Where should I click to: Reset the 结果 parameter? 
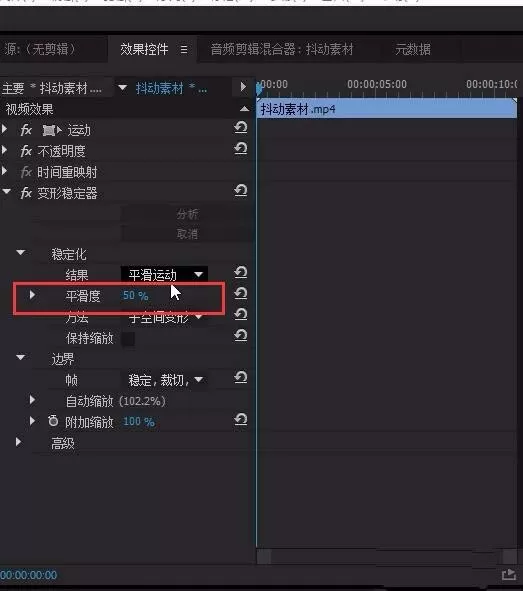coord(241,273)
